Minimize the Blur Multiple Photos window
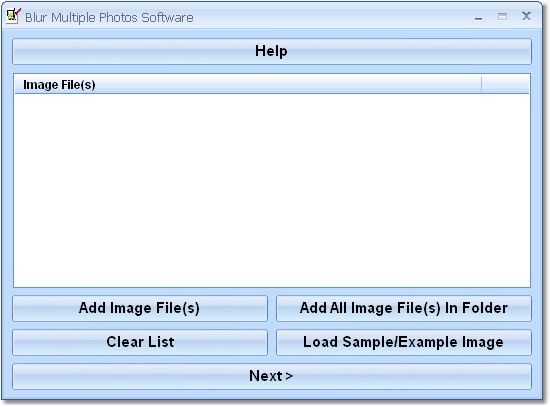Image resolution: width=550 pixels, height=407 pixels. click(x=478, y=17)
